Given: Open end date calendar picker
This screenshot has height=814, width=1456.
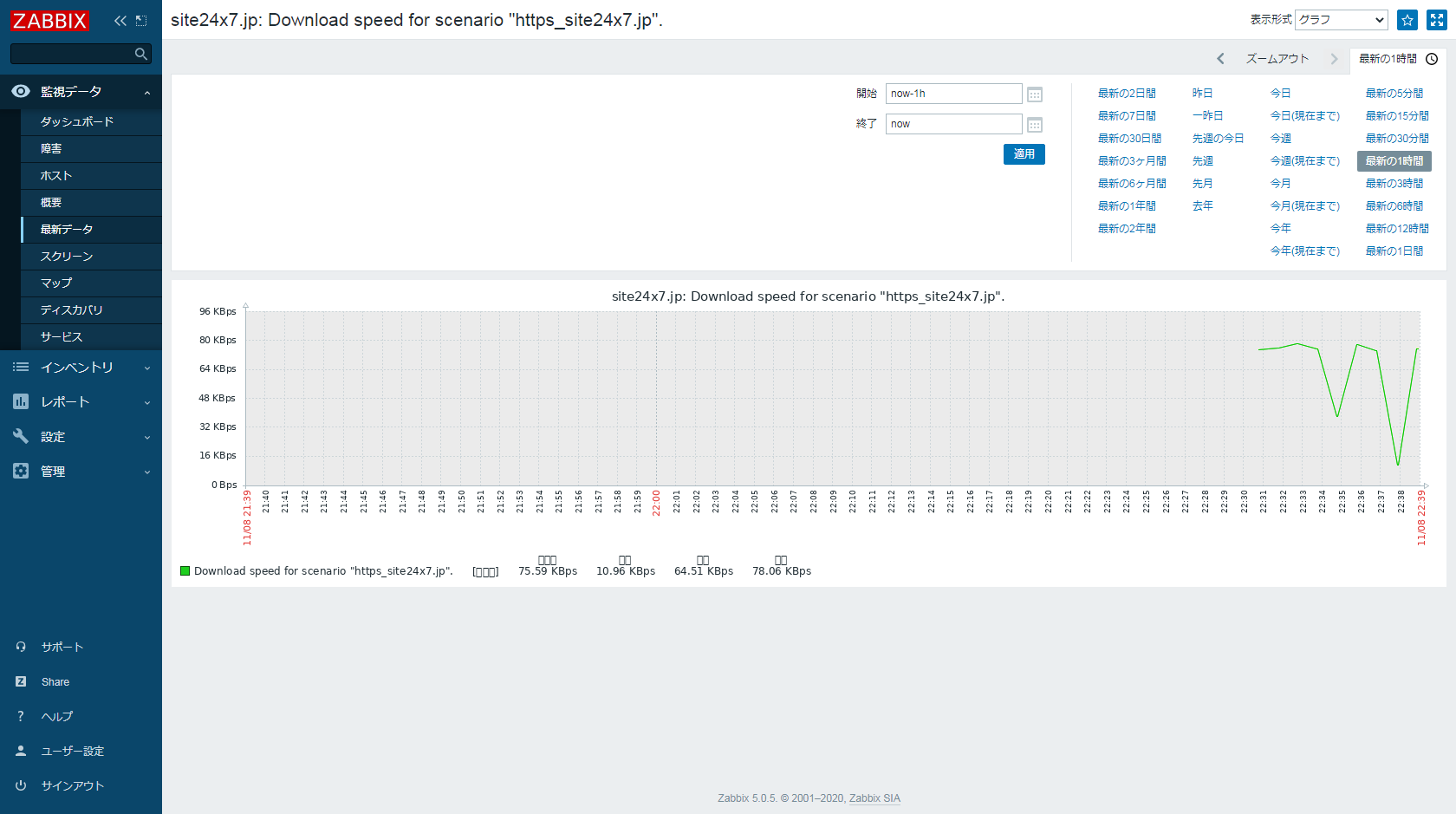Looking at the screenshot, I should pos(1035,125).
